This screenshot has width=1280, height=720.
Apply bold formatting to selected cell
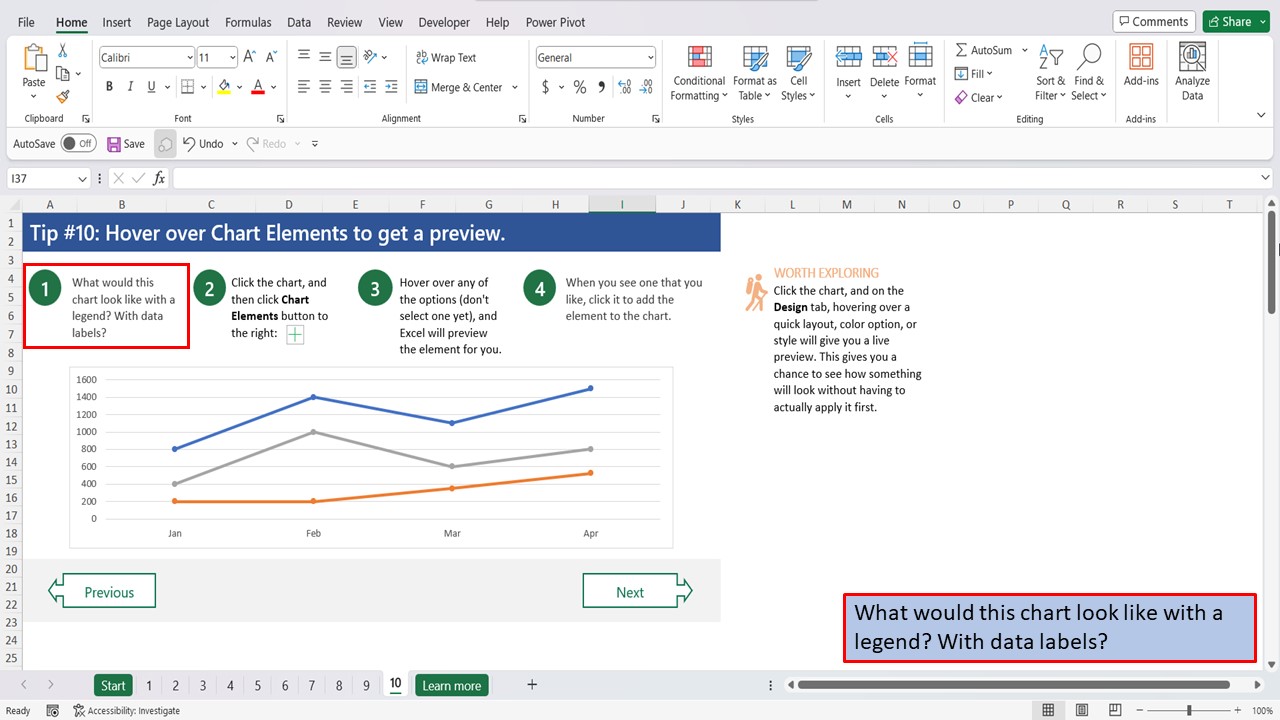pyautogui.click(x=109, y=87)
